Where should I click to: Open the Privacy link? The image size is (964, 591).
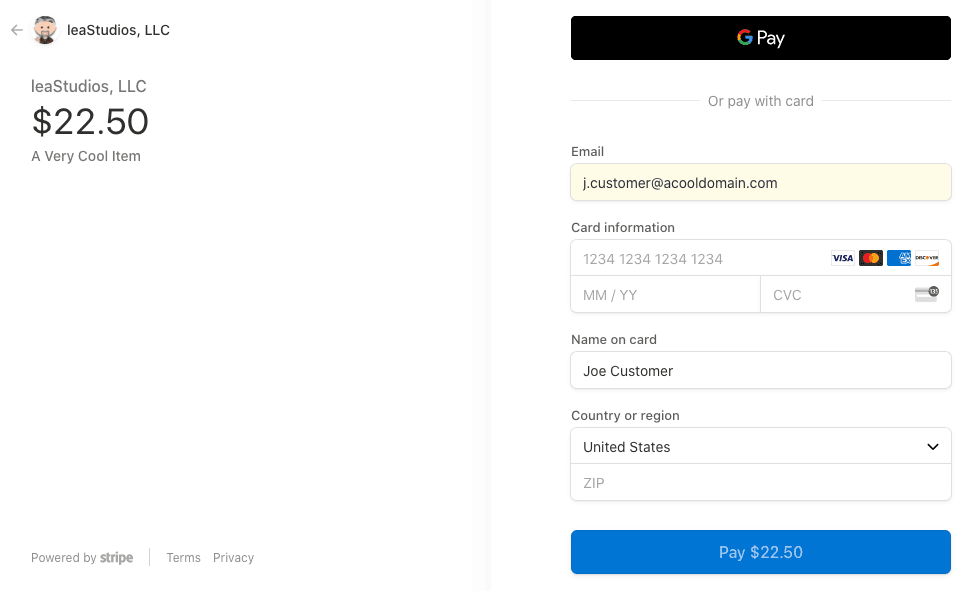pyautogui.click(x=233, y=558)
